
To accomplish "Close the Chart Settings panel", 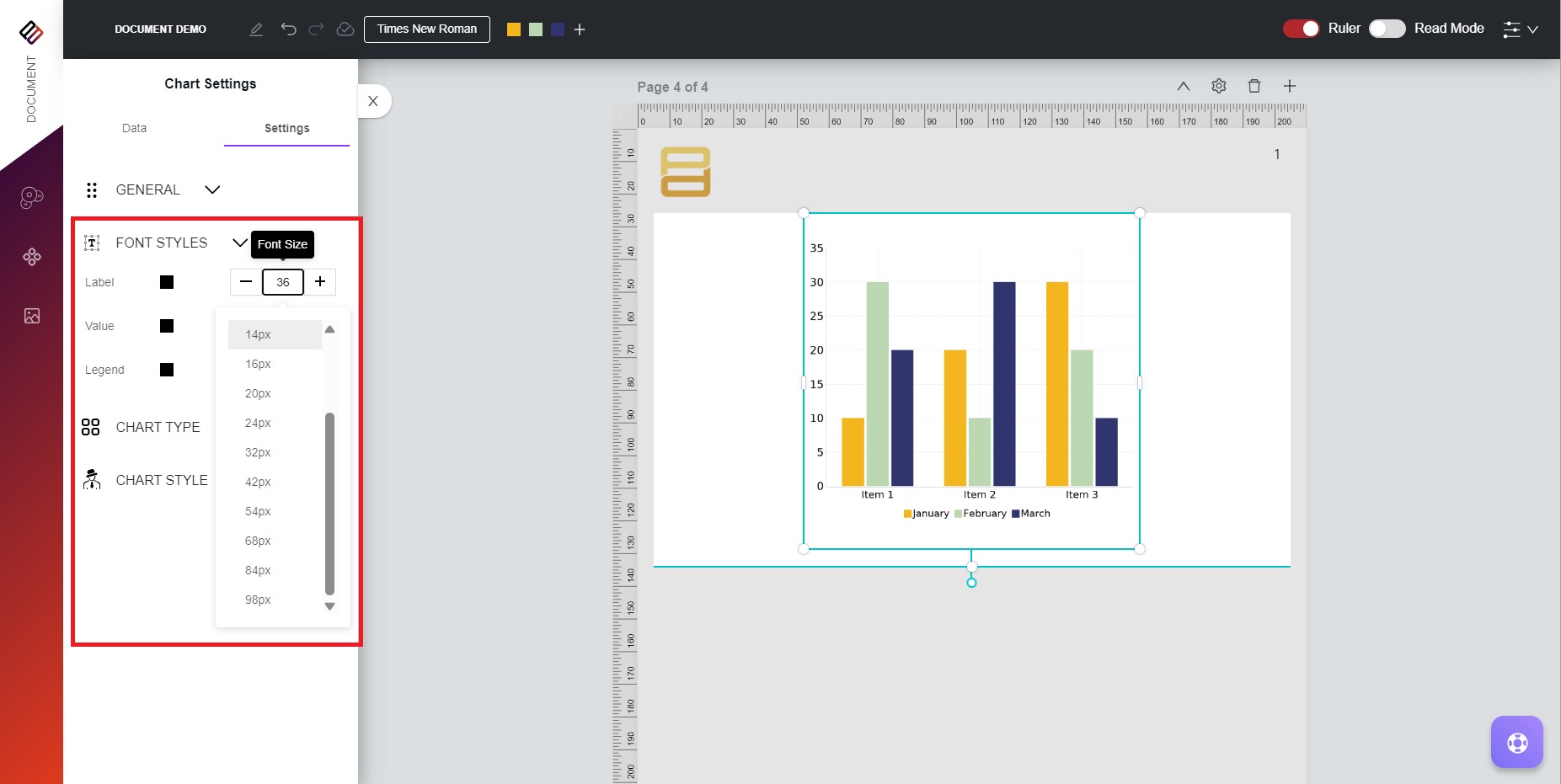I will [x=373, y=101].
